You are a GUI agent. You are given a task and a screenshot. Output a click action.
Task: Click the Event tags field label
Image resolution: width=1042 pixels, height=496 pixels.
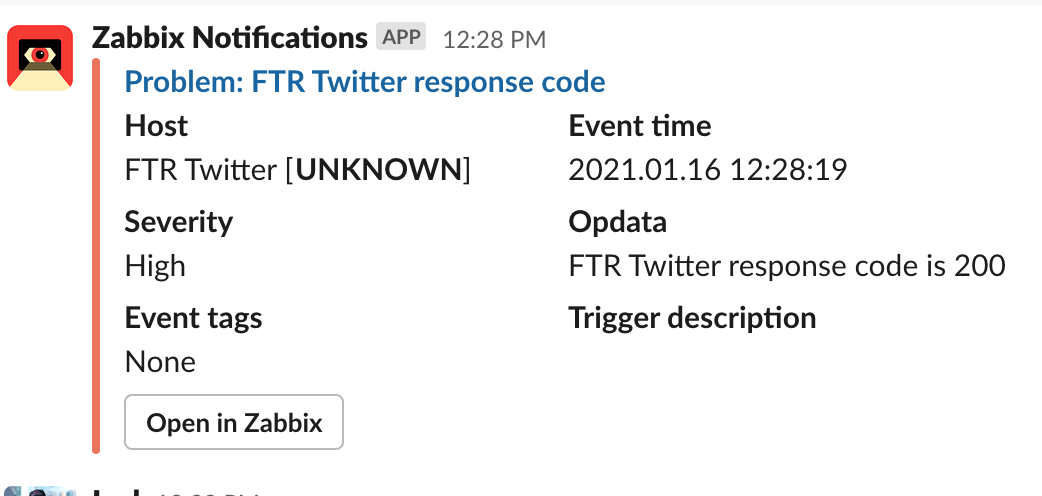(x=193, y=318)
